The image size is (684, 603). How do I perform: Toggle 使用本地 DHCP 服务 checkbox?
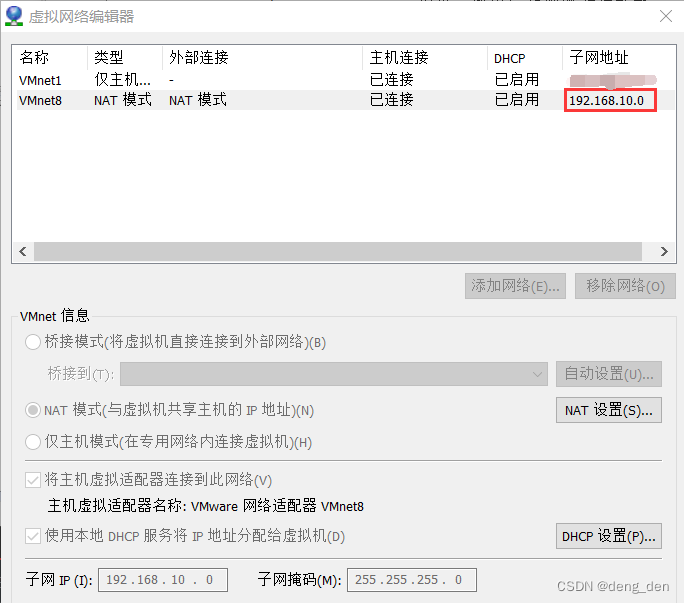(x=33, y=536)
